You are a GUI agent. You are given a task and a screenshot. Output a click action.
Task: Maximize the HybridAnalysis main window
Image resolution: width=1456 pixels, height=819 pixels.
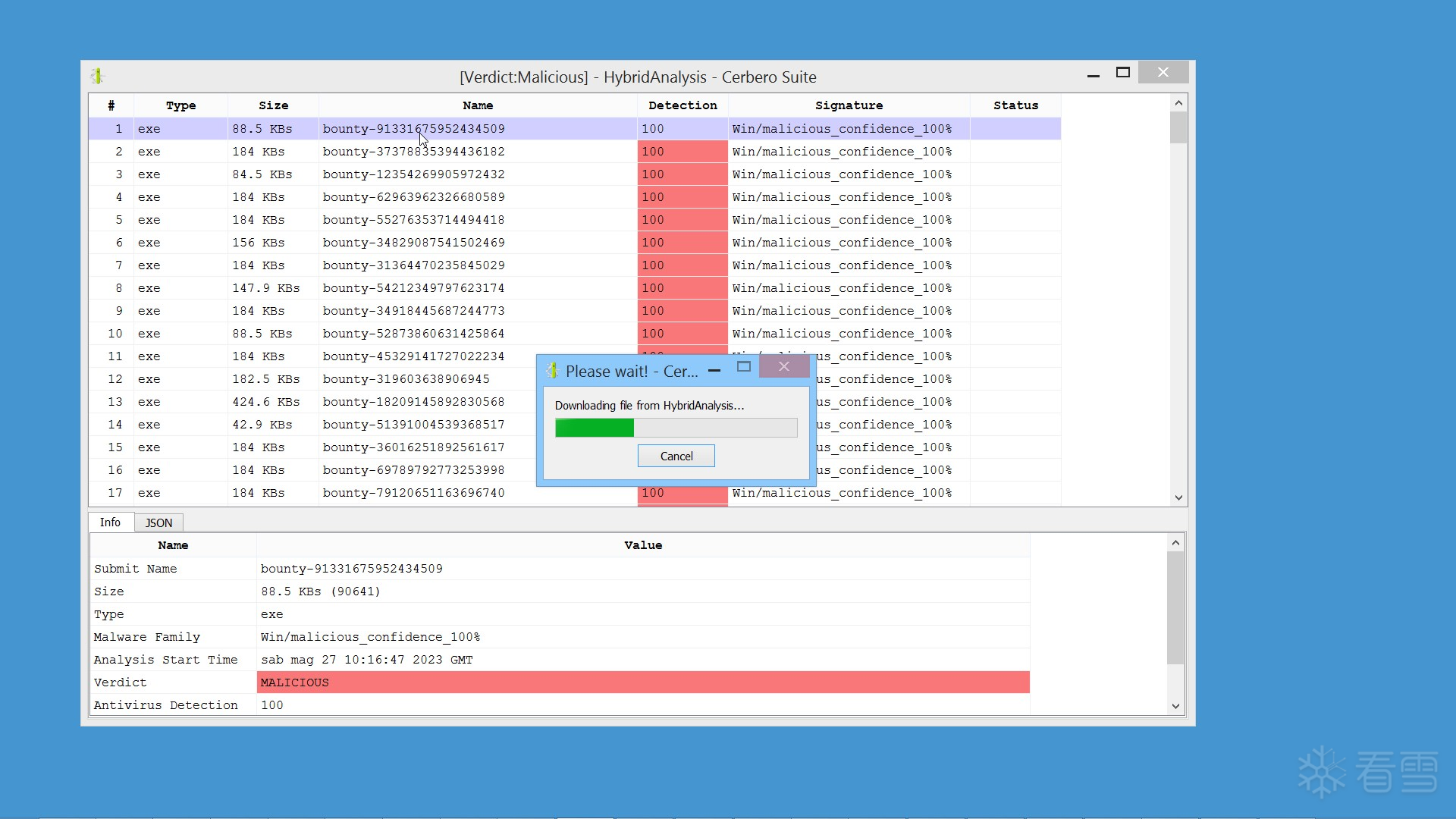[1123, 73]
